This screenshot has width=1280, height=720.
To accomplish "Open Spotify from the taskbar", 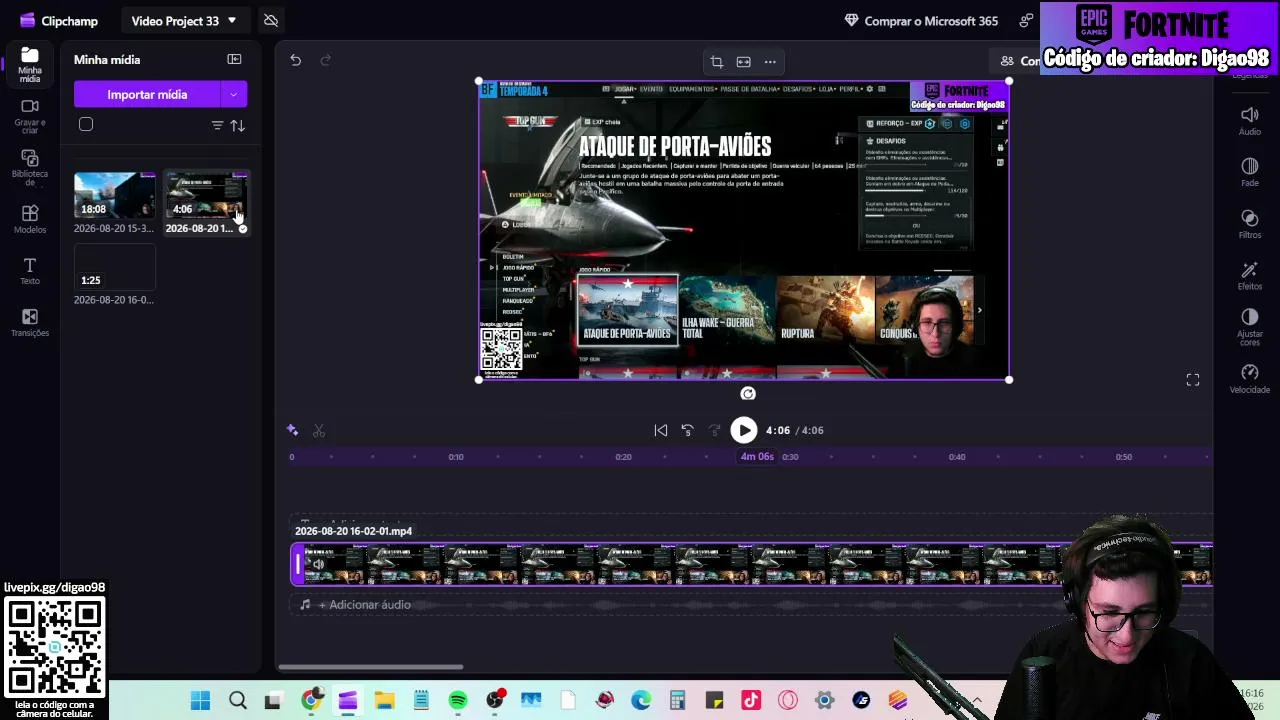I will coord(458,701).
